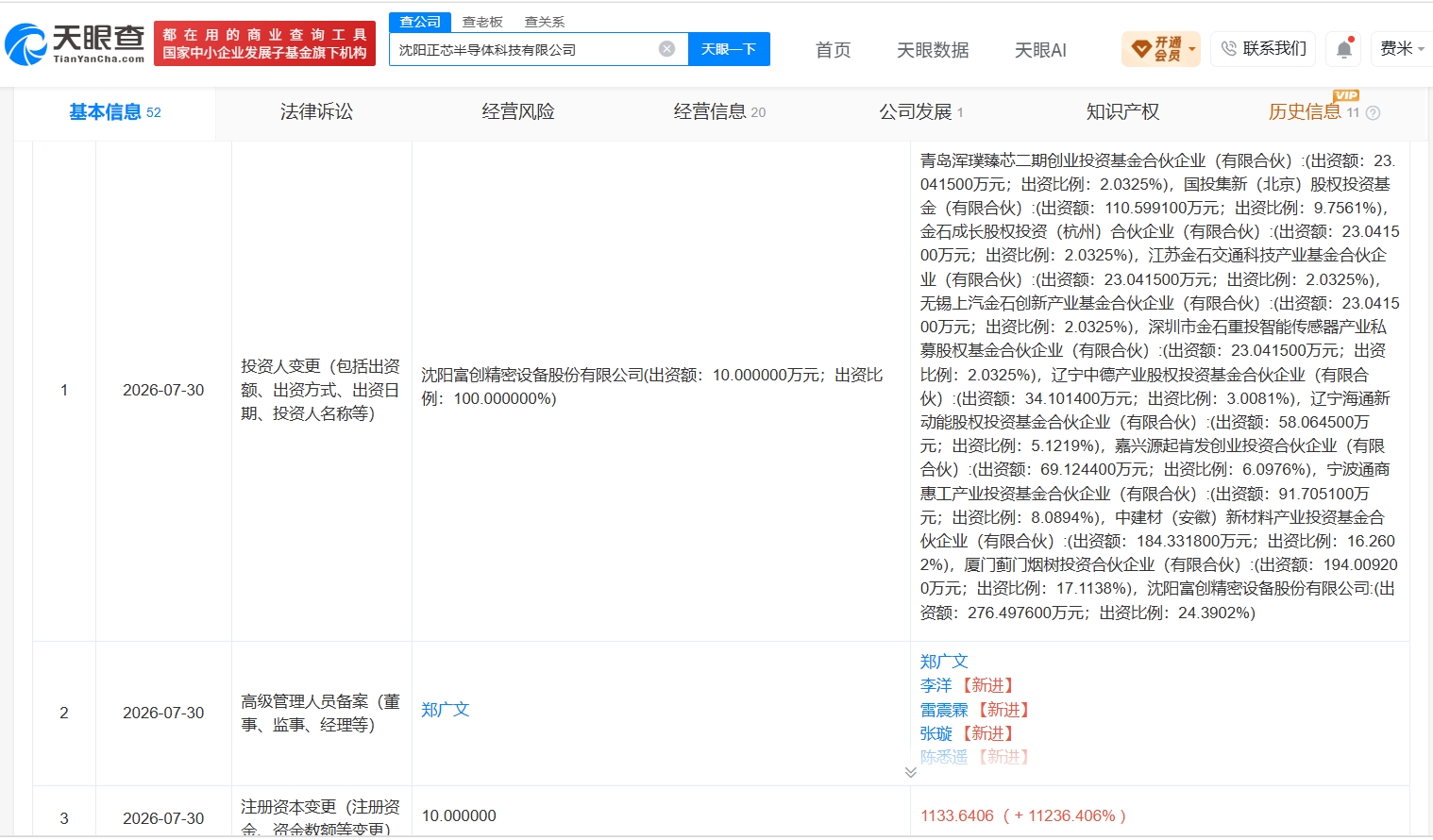
Task: Open the 开通会员 dropdown arrow
Action: pos(1192,49)
